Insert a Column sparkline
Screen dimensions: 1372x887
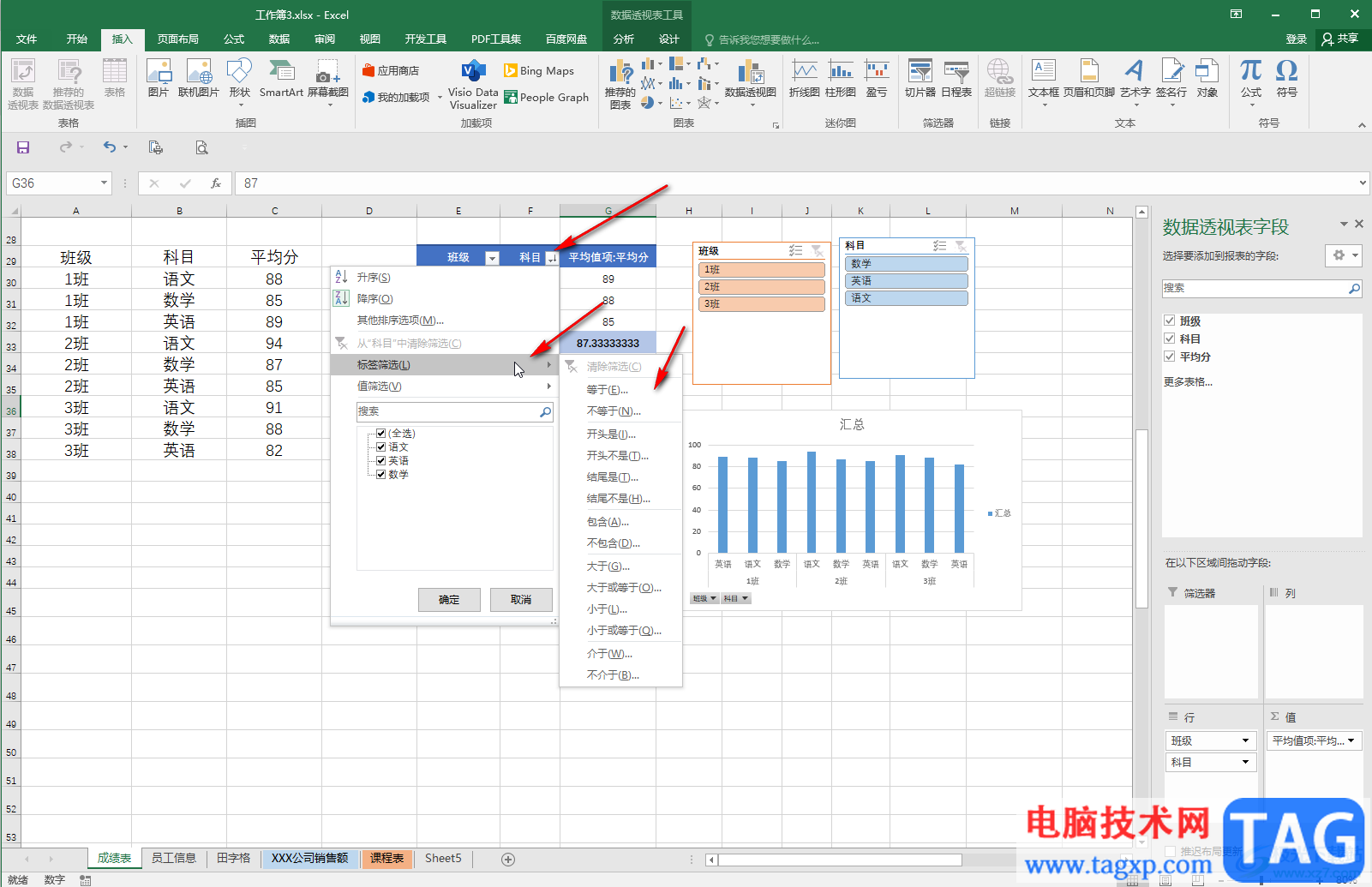point(841,78)
